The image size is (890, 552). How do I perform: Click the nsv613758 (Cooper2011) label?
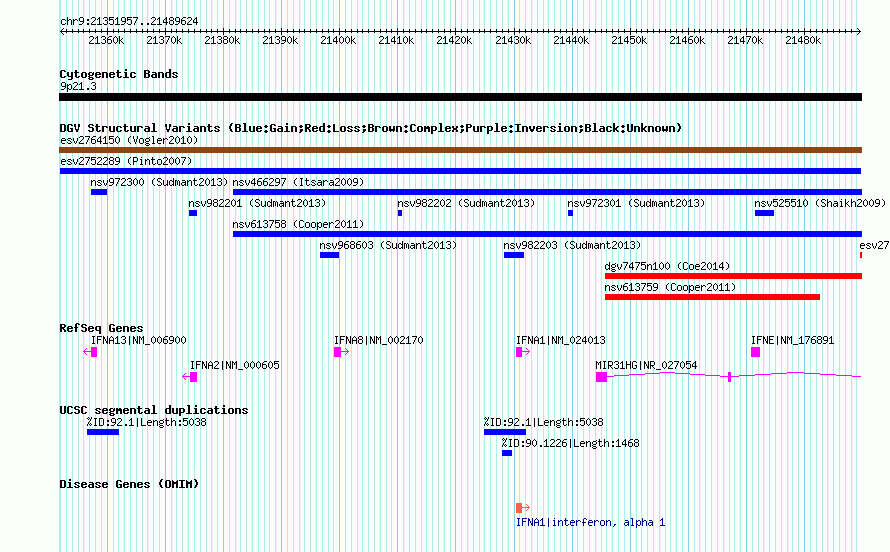coord(299,224)
